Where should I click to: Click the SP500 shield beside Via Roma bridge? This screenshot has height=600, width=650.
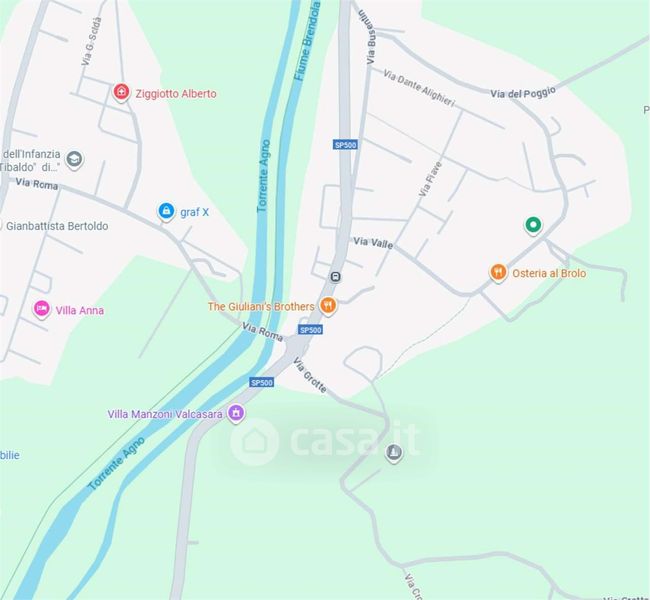(x=310, y=330)
